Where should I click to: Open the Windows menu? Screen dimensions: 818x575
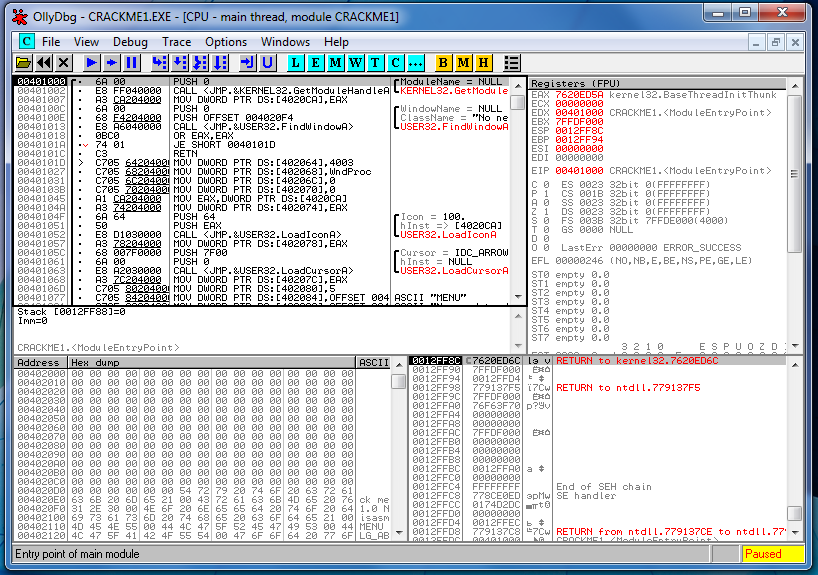point(285,42)
